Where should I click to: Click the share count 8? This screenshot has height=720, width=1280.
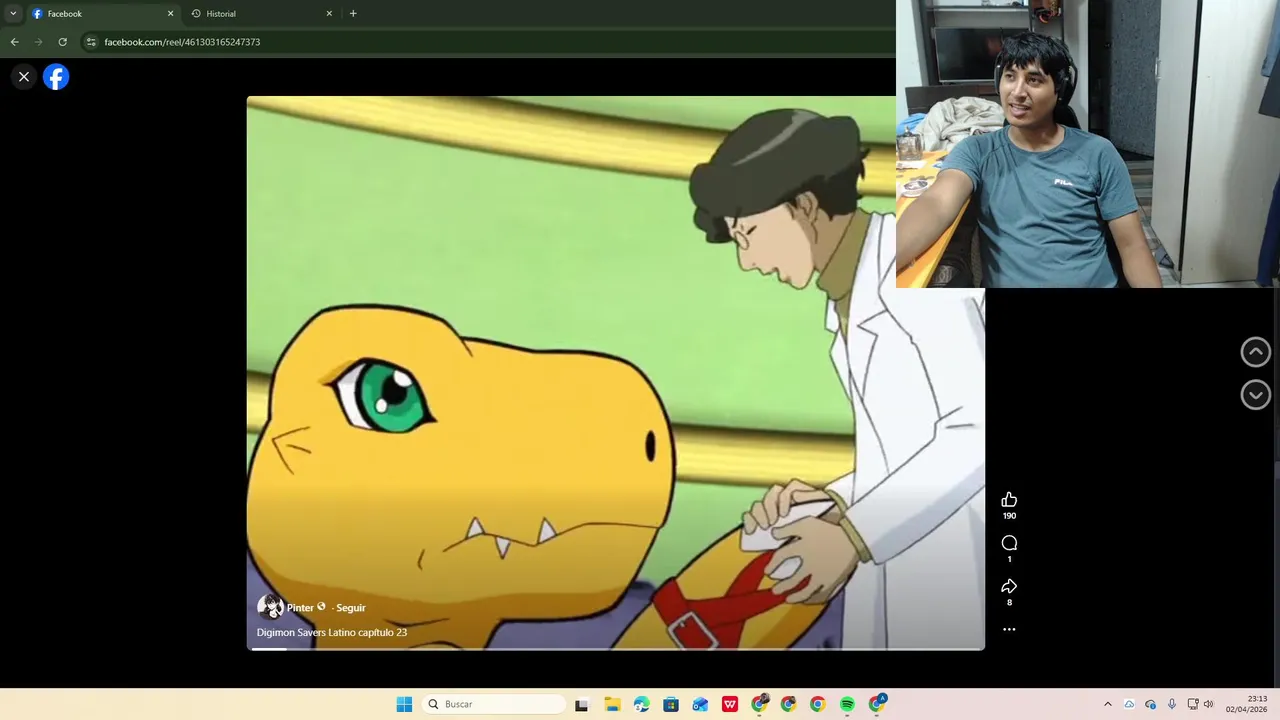pos(1009,602)
